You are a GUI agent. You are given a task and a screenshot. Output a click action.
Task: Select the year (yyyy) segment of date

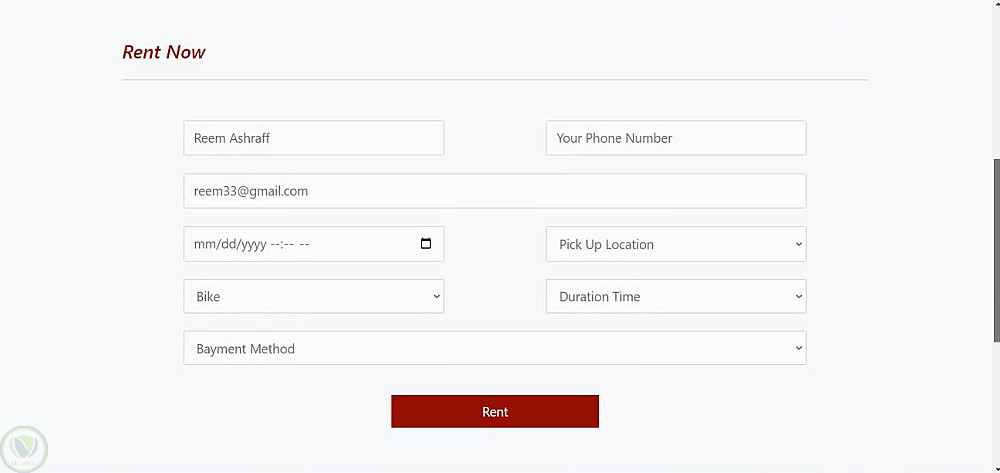(252, 244)
